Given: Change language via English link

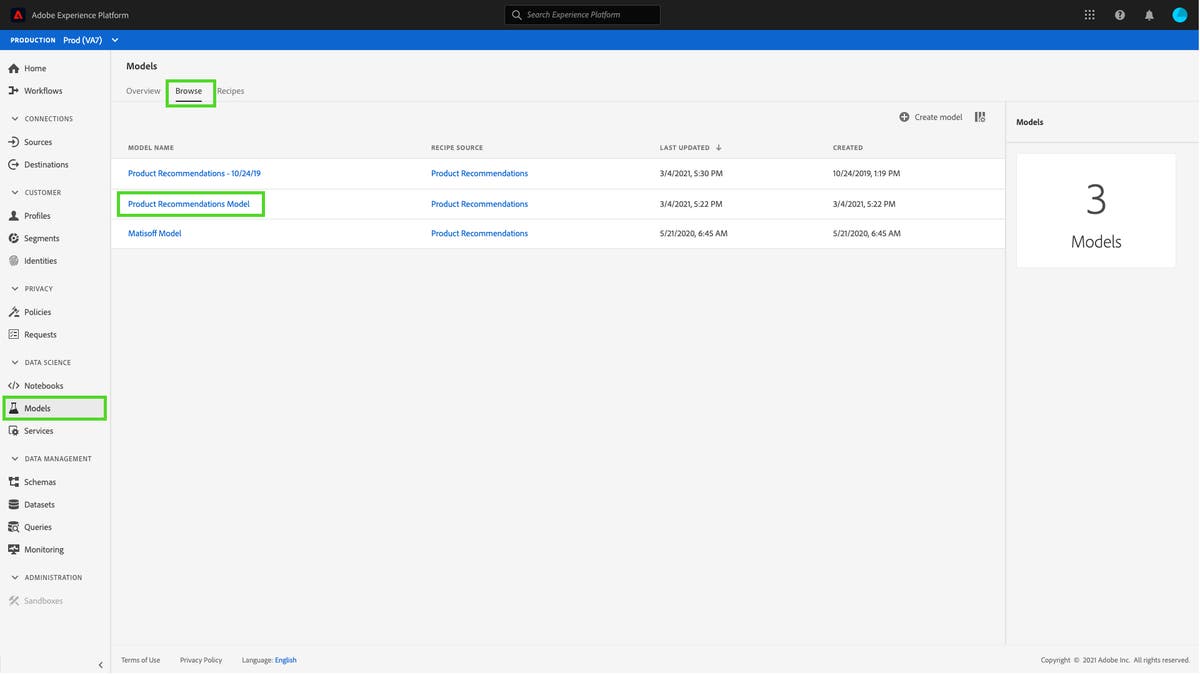Looking at the screenshot, I should point(286,660).
